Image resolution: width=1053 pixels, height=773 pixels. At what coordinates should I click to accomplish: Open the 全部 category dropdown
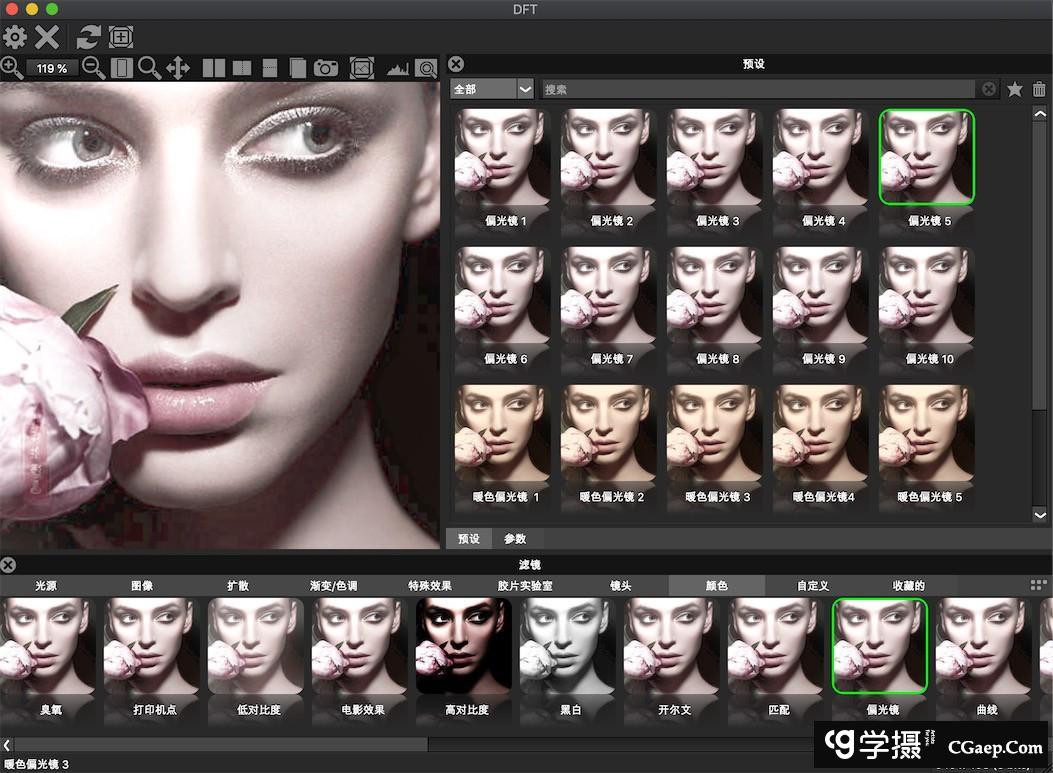(492, 89)
